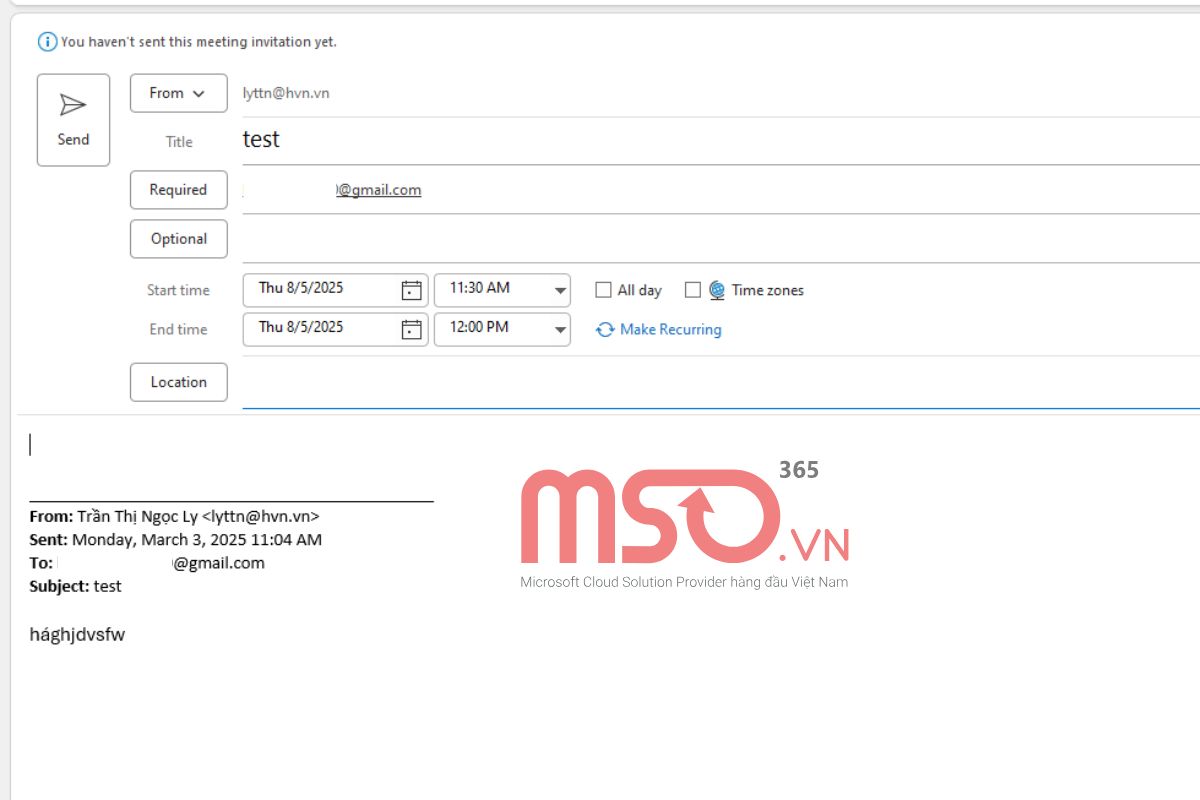1200x800 pixels.
Task: Click the info icon in the notification bar
Action: point(47,42)
